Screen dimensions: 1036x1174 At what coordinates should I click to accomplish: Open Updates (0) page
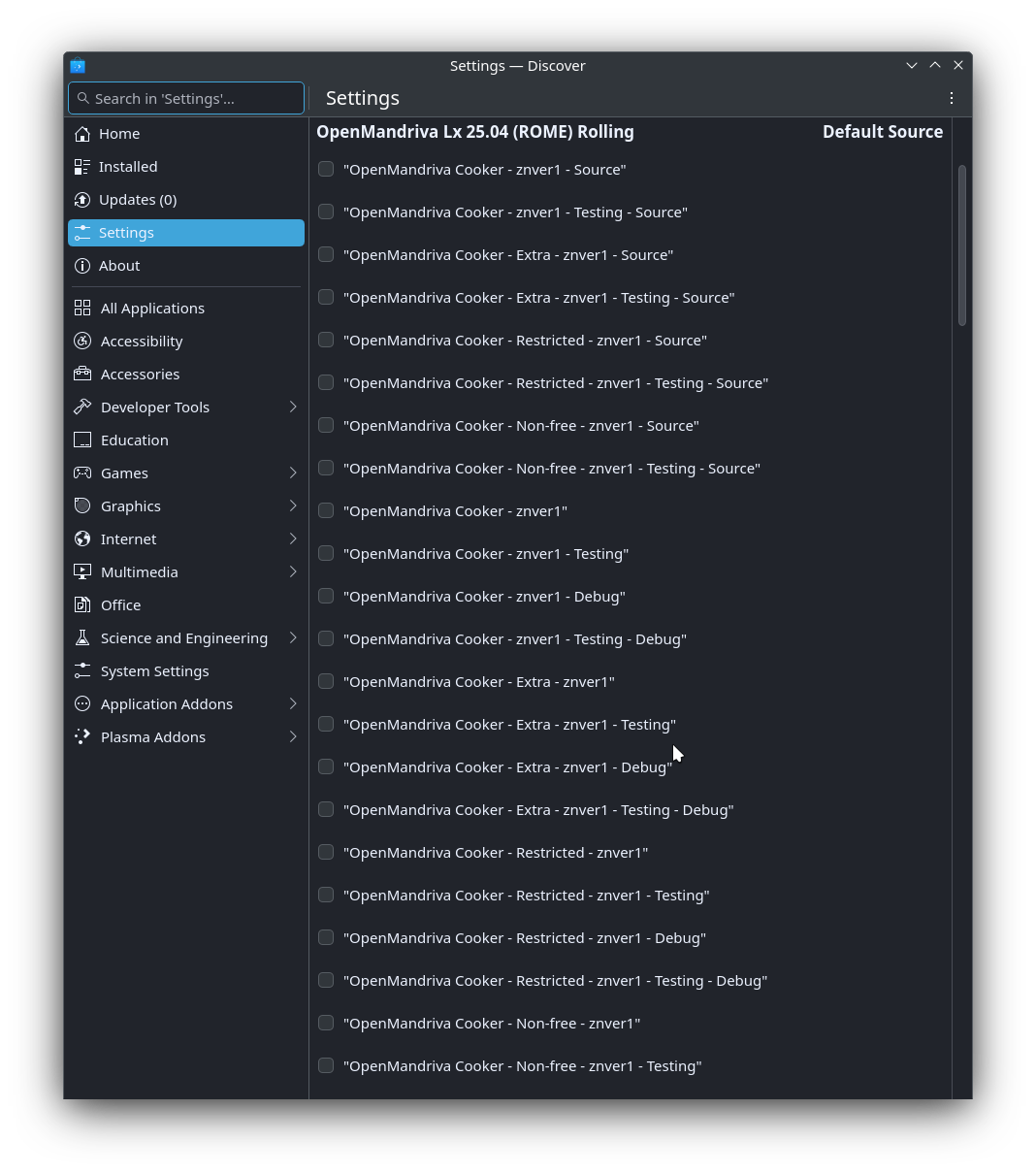(x=186, y=200)
